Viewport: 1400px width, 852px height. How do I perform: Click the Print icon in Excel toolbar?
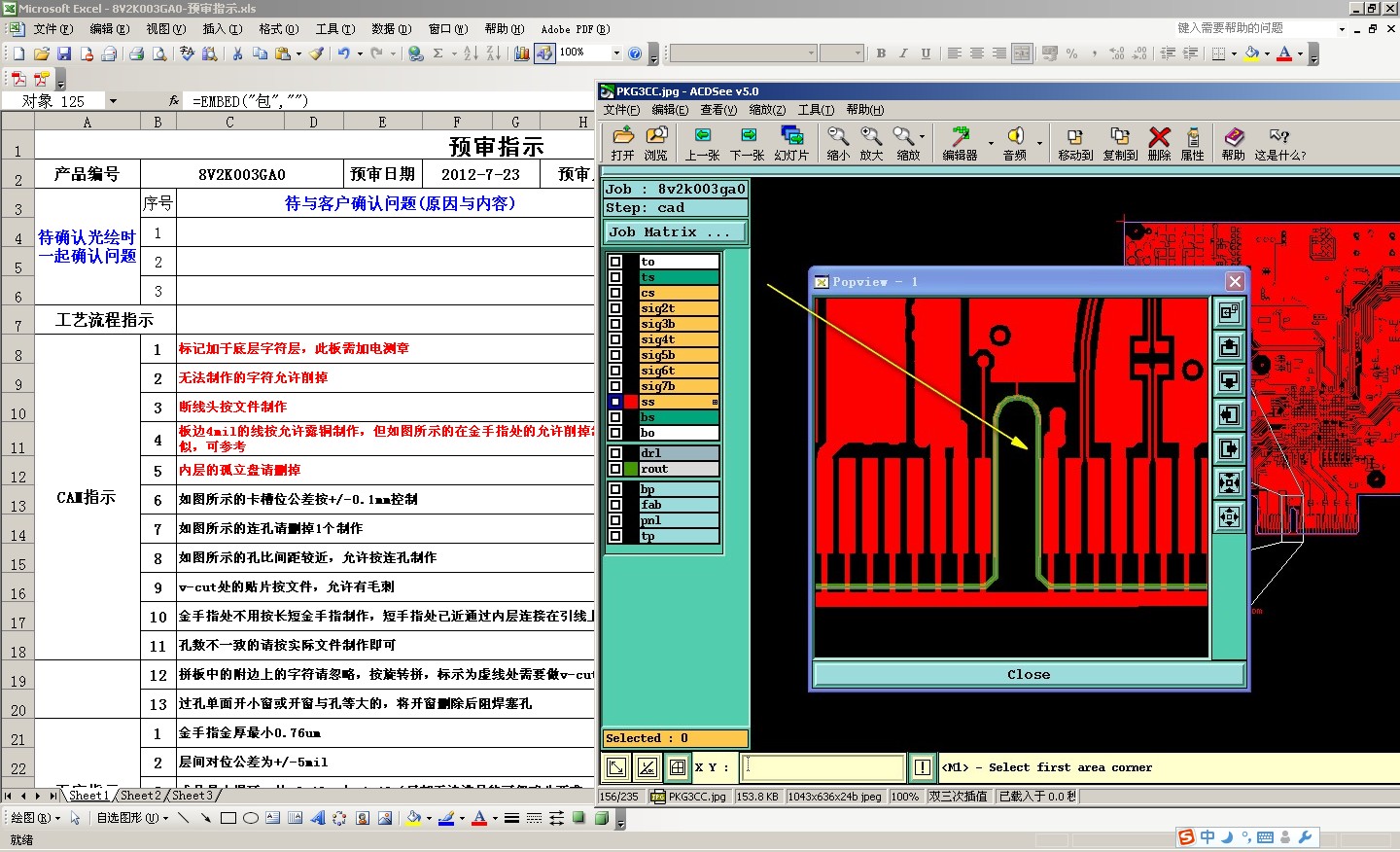[x=136, y=53]
